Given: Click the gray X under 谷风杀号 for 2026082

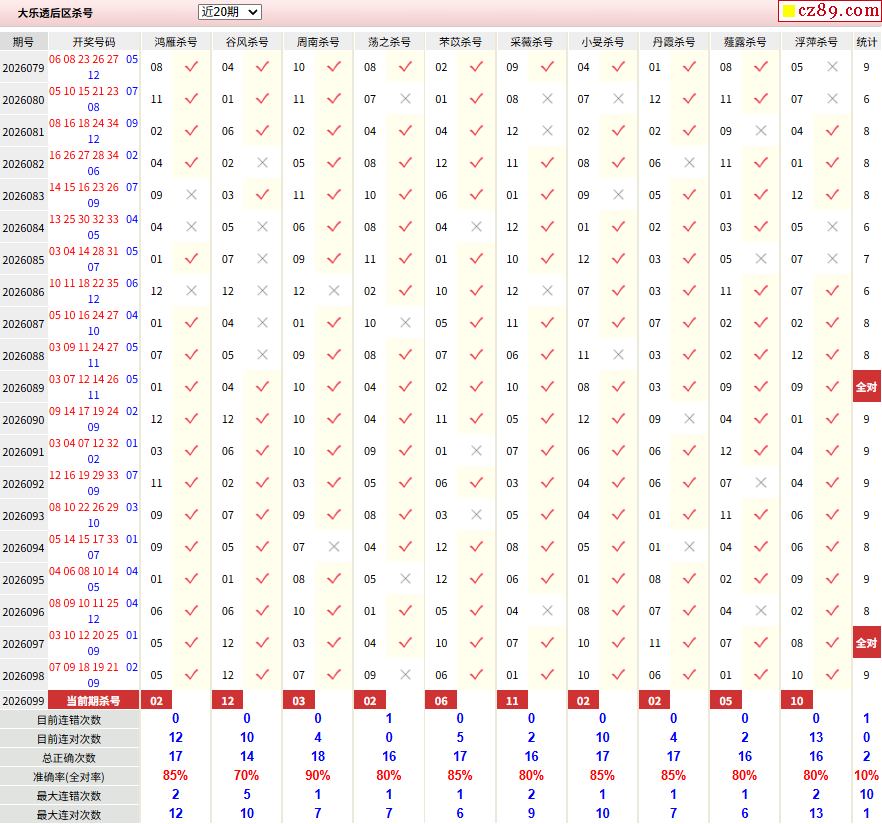Looking at the screenshot, I should [263, 163].
